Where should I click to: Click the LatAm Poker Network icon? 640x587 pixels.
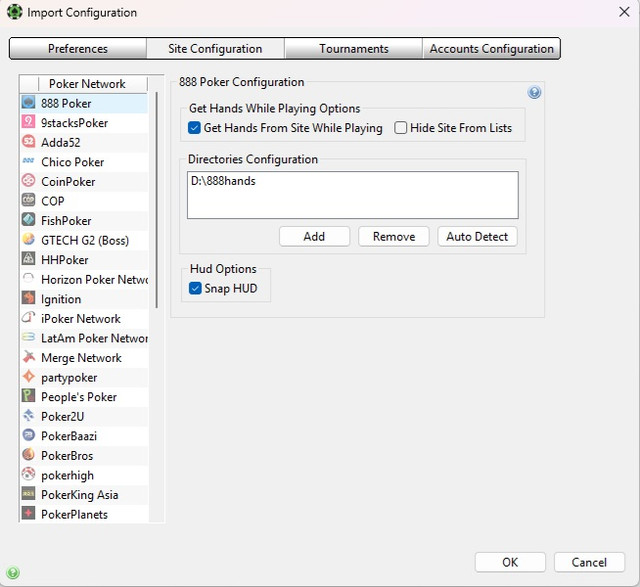(x=29, y=338)
